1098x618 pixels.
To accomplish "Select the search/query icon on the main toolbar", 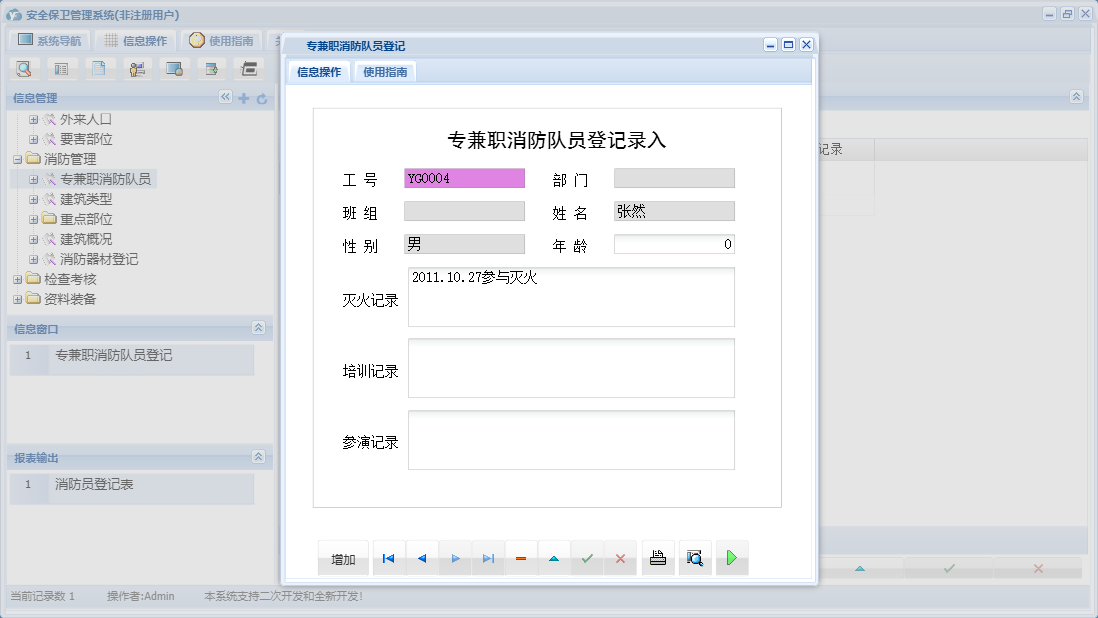I will 24,68.
